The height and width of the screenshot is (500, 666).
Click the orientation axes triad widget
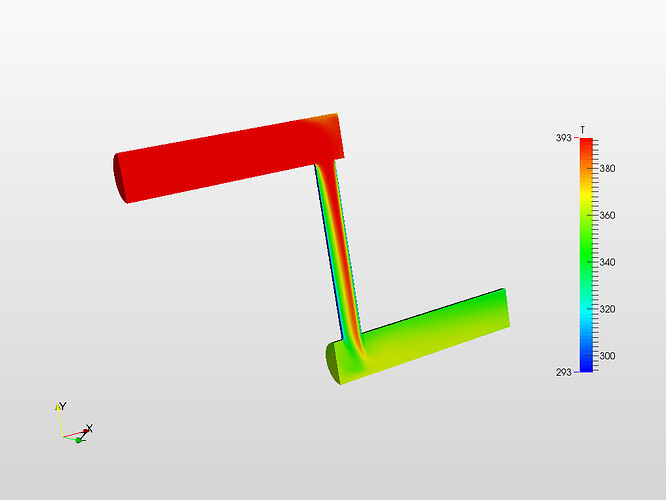(74, 423)
